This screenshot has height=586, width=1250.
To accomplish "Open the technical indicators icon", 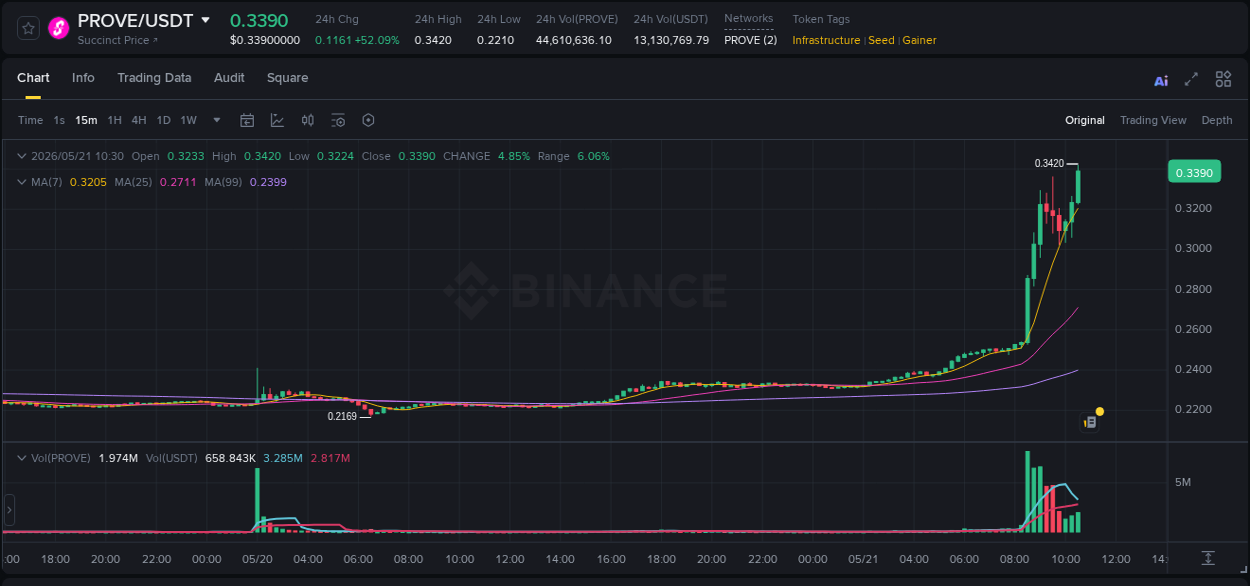I will click(277, 120).
